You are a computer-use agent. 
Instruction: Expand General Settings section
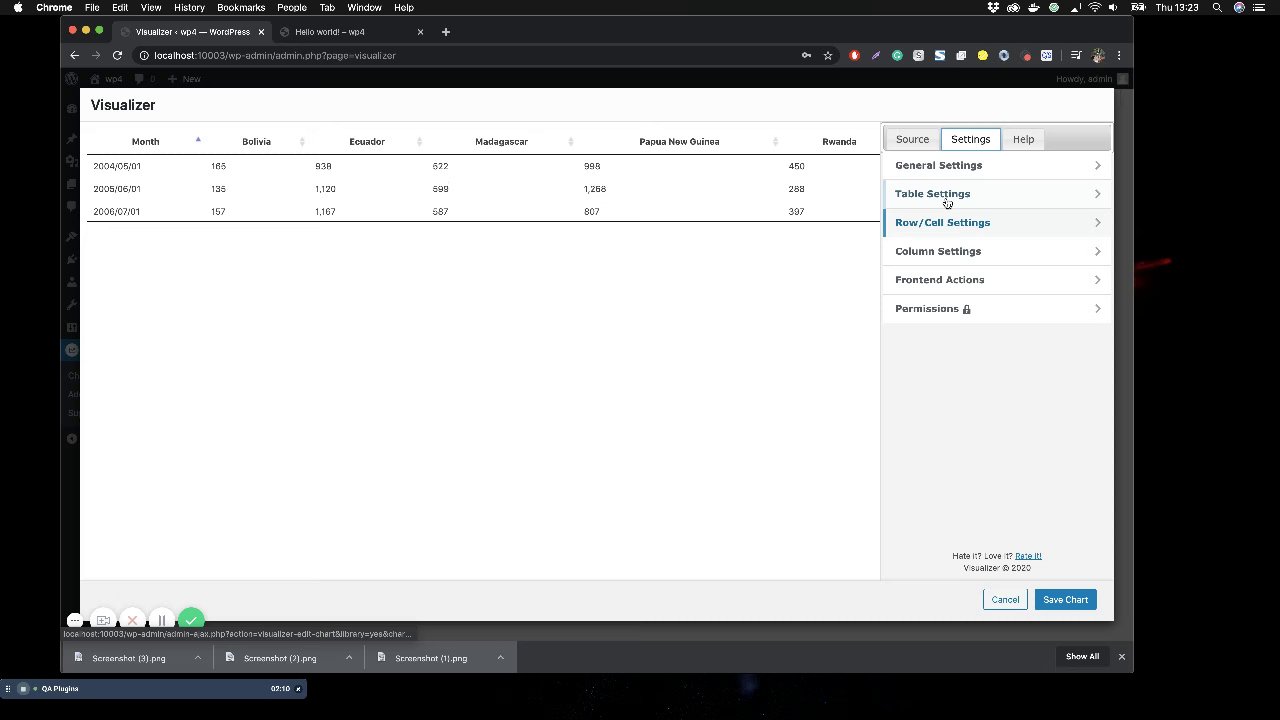point(997,165)
